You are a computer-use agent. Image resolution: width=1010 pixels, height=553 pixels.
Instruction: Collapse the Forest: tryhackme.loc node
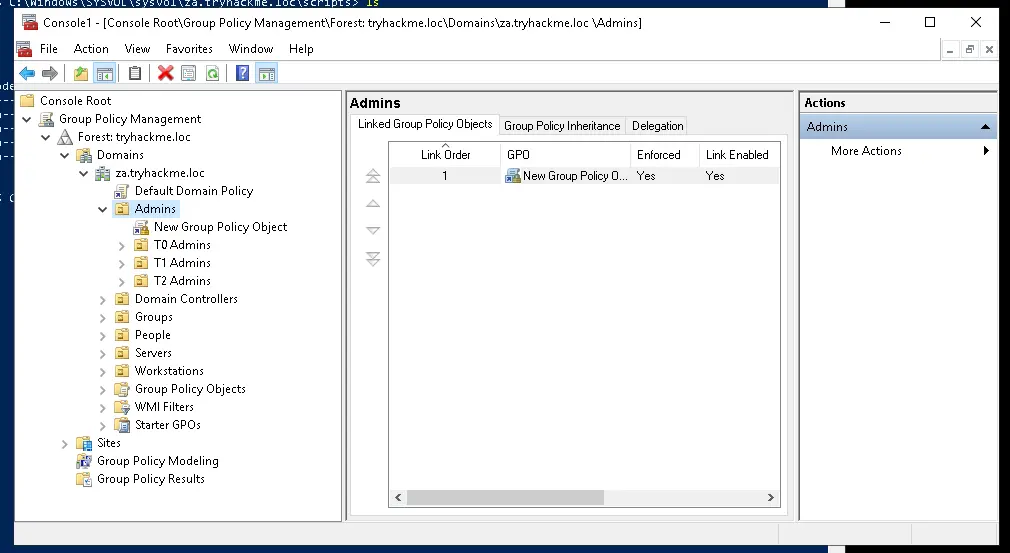coord(46,137)
